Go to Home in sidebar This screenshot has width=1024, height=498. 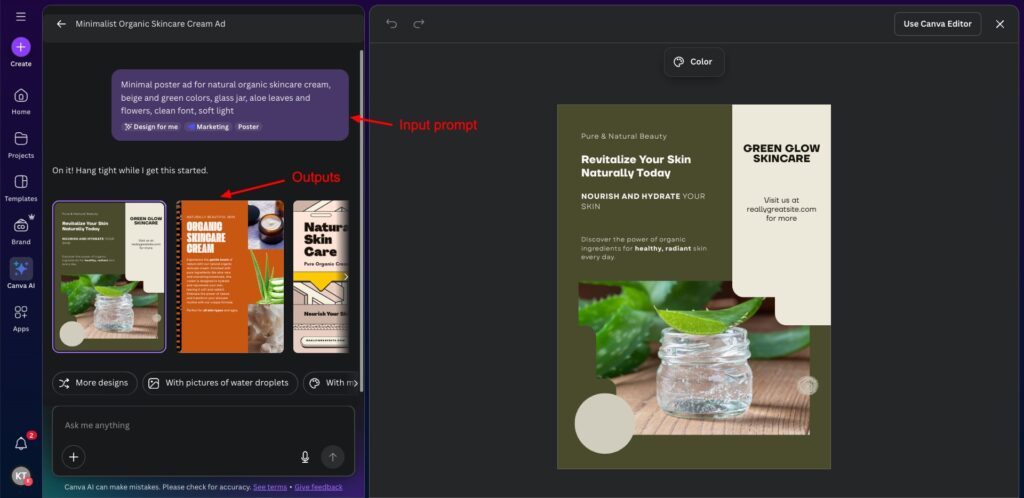point(21,101)
